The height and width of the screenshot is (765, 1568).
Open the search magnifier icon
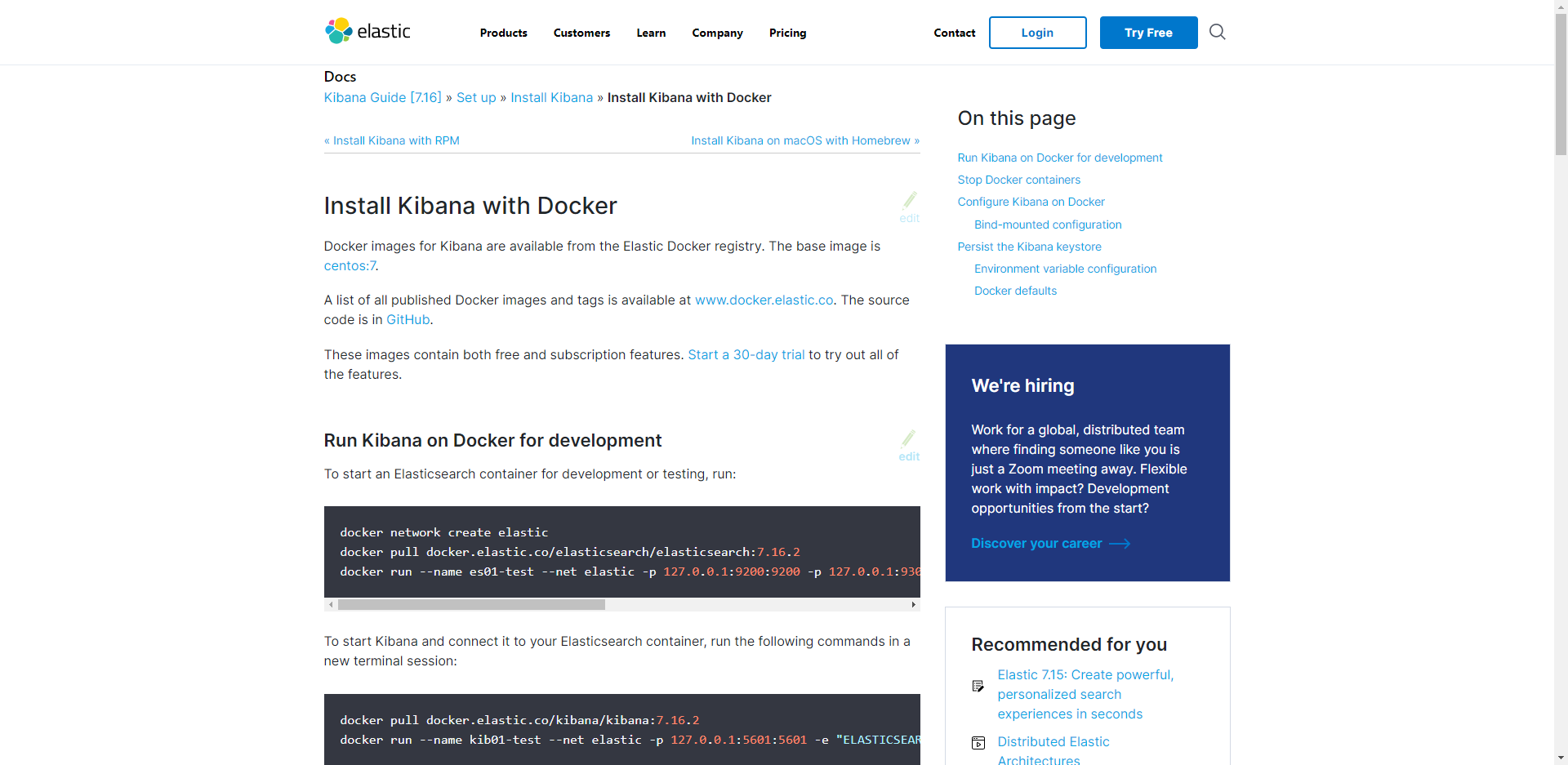pyautogui.click(x=1217, y=32)
